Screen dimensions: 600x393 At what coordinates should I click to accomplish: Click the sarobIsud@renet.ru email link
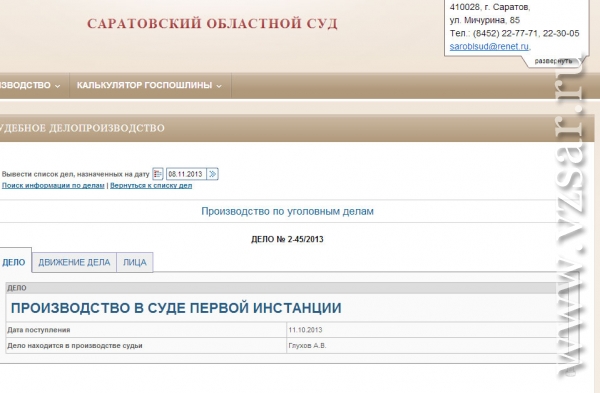(x=489, y=46)
